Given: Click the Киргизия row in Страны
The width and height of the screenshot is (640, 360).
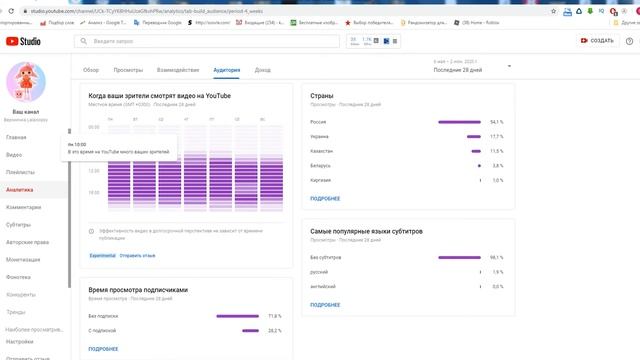Looking at the screenshot, I should tap(407, 180).
